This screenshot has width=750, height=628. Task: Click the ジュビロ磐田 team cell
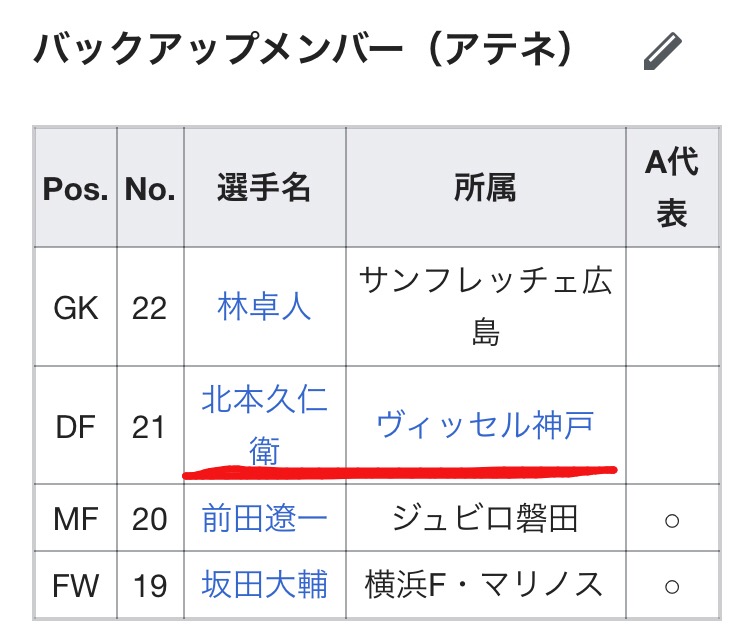pyautogui.click(x=485, y=518)
